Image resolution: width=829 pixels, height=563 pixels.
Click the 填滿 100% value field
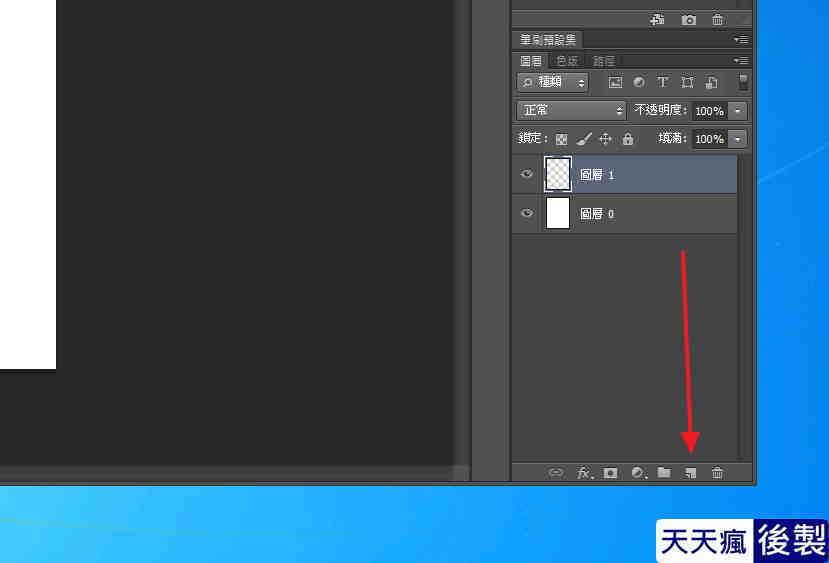click(709, 139)
